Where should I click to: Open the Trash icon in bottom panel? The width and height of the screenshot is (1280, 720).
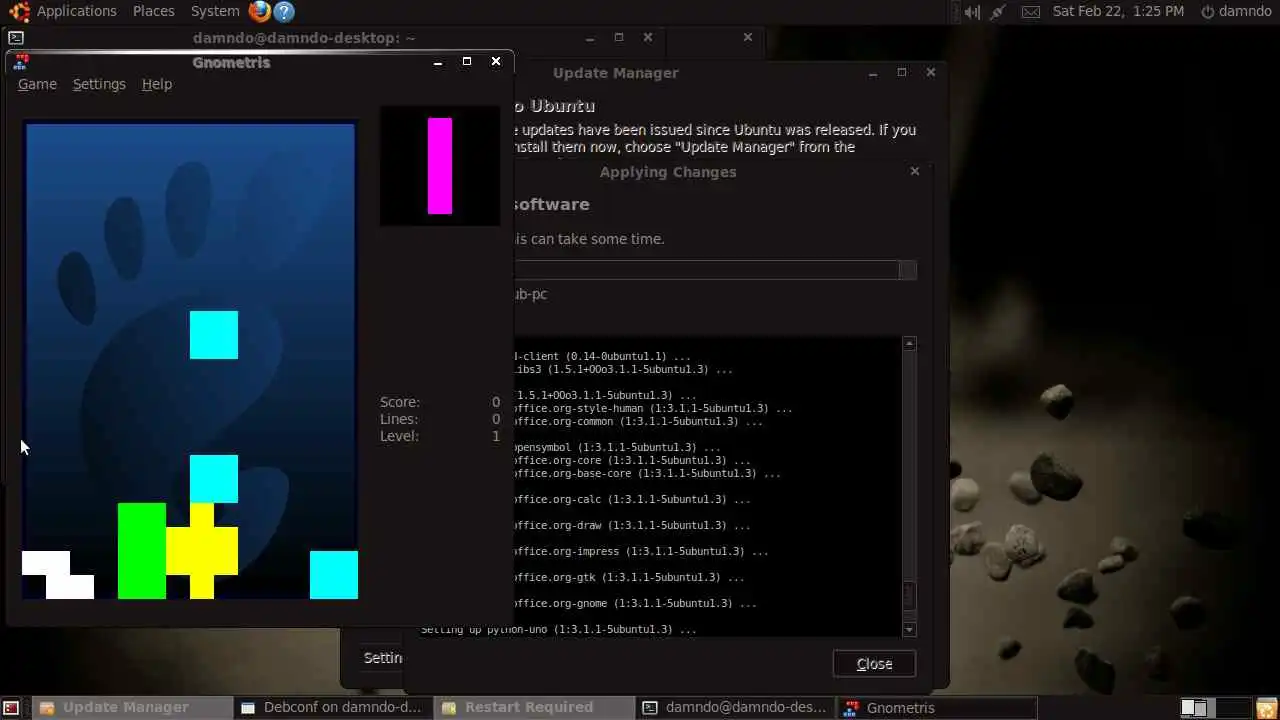pyautogui.click(x=1268, y=708)
